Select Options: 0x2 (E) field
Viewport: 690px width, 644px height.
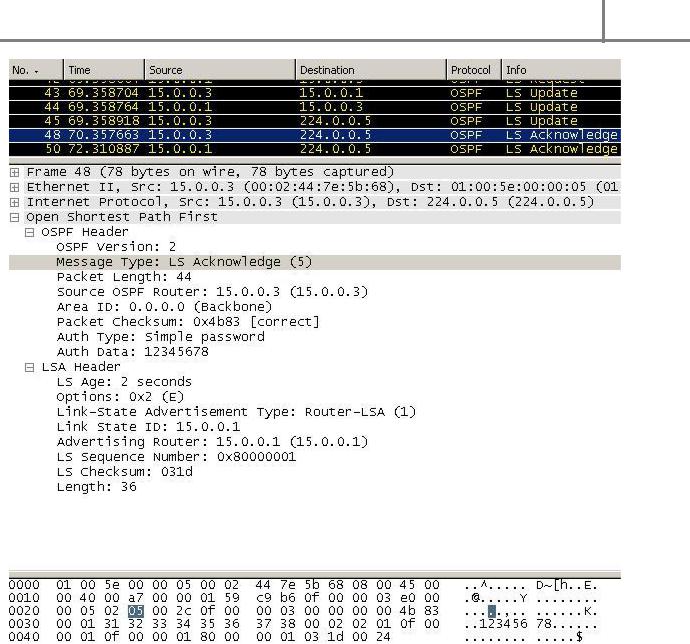(120, 397)
